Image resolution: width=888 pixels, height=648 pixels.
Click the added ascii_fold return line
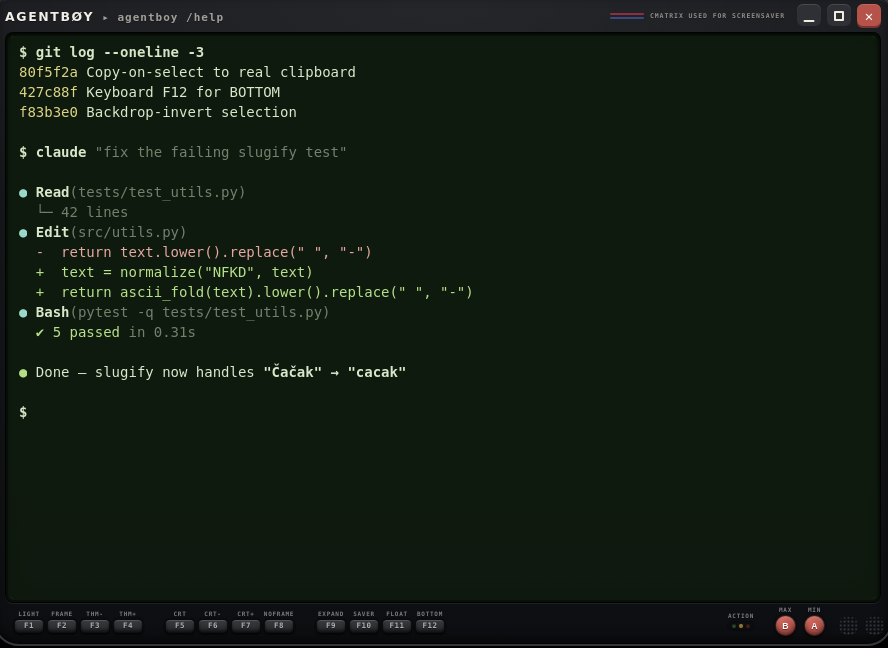coord(254,292)
